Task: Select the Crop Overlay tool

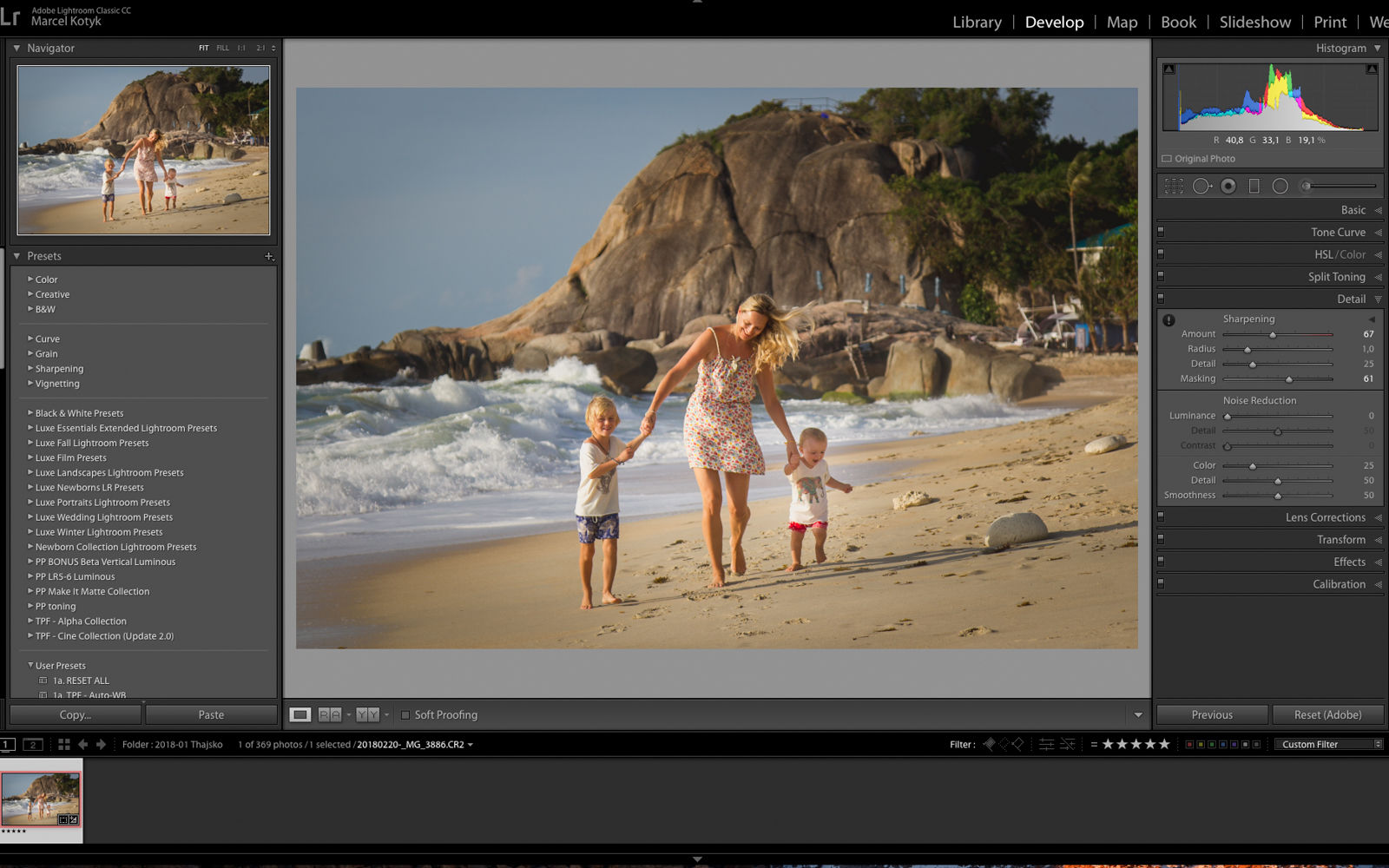Action: (x=1174, y=186)
